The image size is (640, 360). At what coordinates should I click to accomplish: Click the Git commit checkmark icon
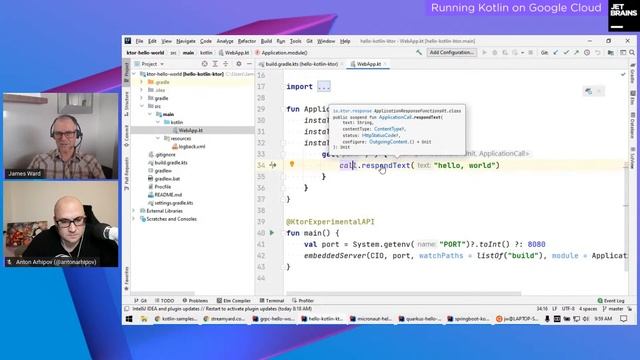tap(566, 52)
